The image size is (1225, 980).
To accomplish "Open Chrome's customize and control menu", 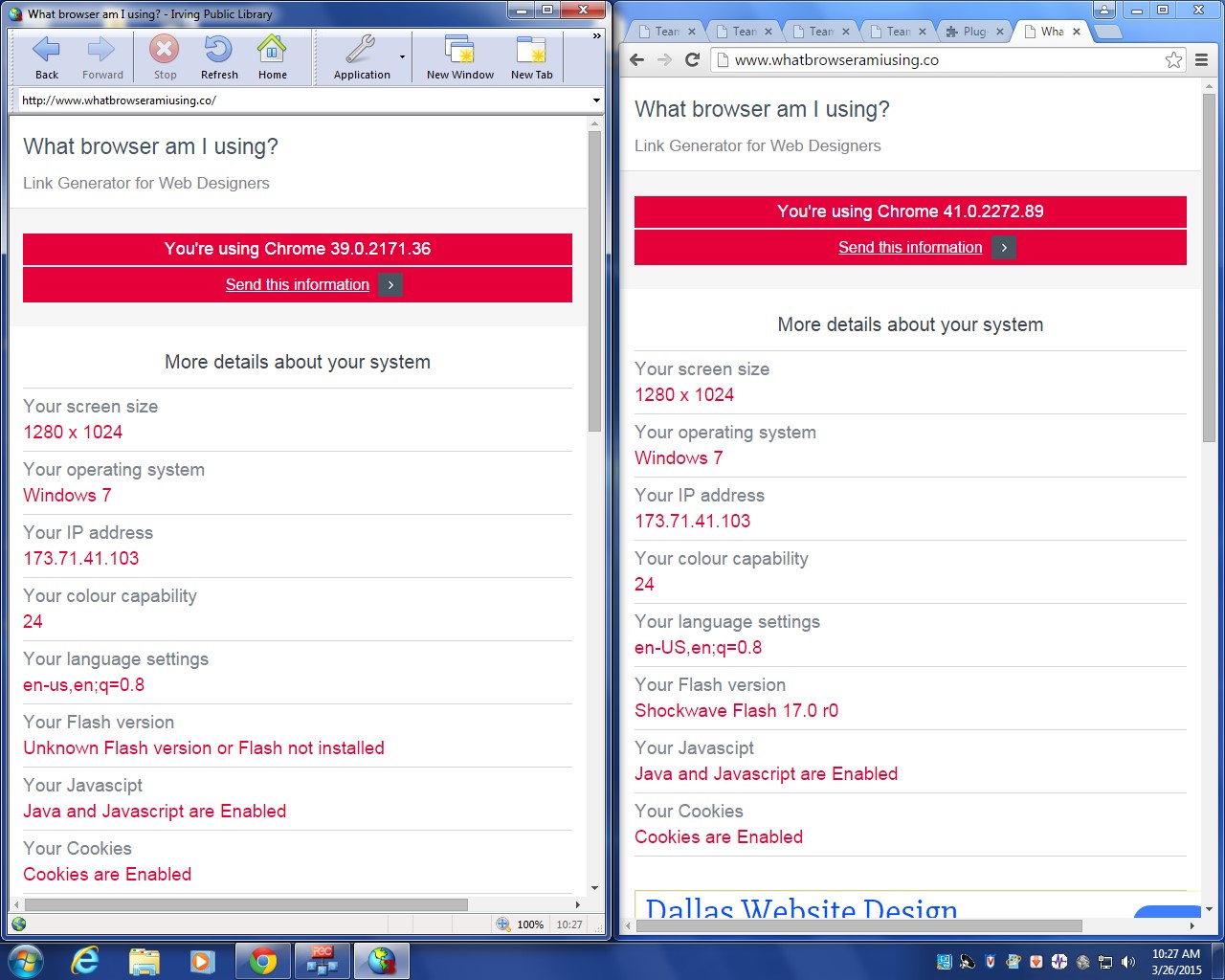I will tap(1202, 59).
